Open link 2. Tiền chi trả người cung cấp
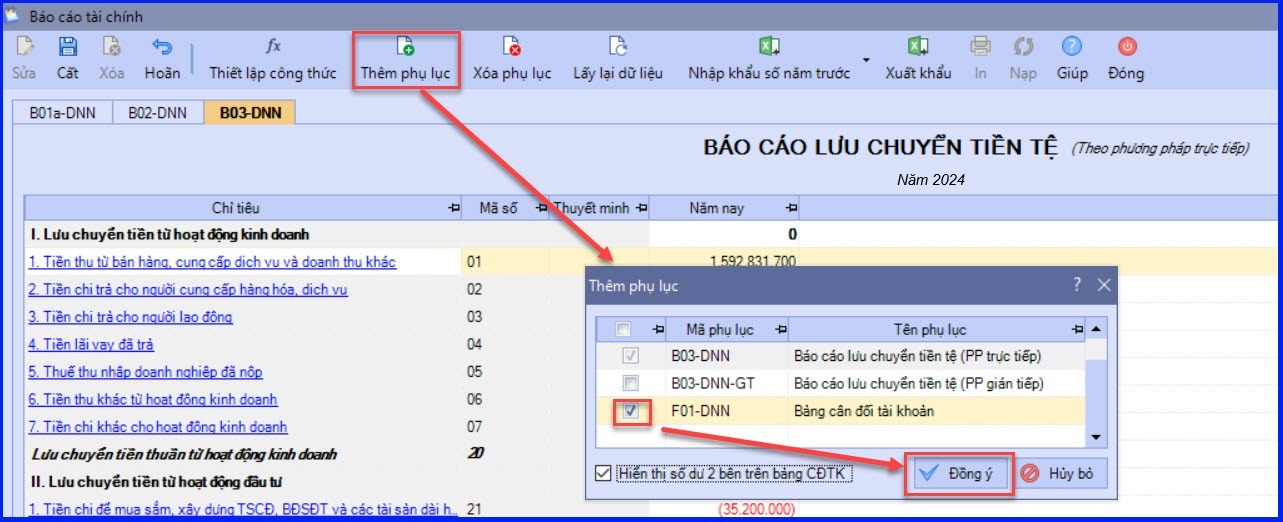Image resolution: width=1283 pixels, height=522 pixels. pos(188,289)
